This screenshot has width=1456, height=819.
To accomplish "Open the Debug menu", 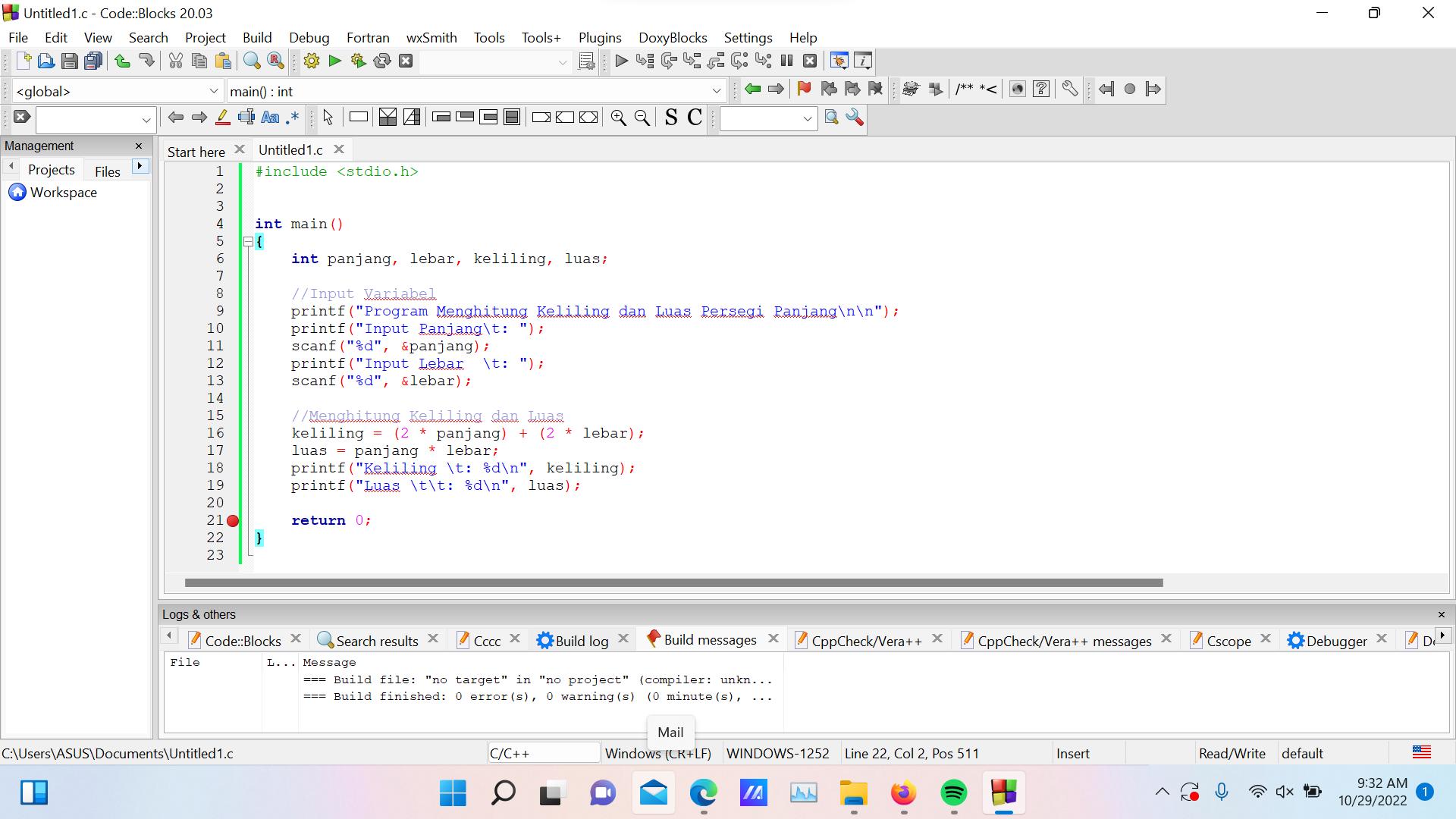I will click(309, 38).
